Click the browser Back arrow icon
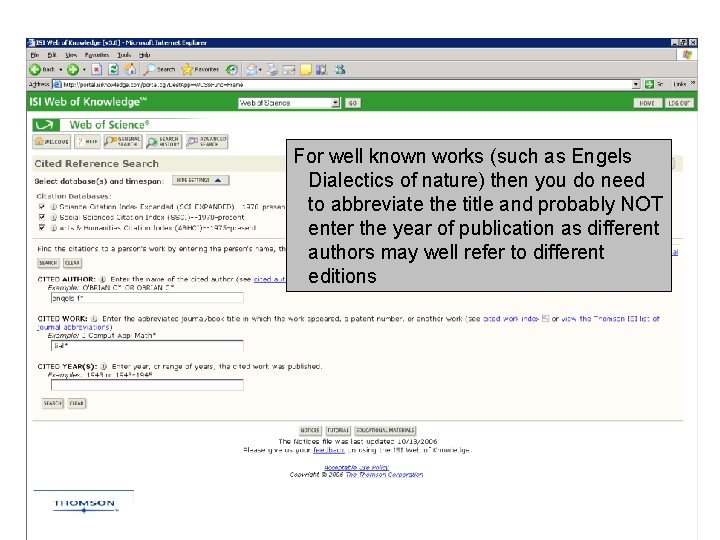The height and width of the screenshot is (540, 720). (x=35, y=70)
